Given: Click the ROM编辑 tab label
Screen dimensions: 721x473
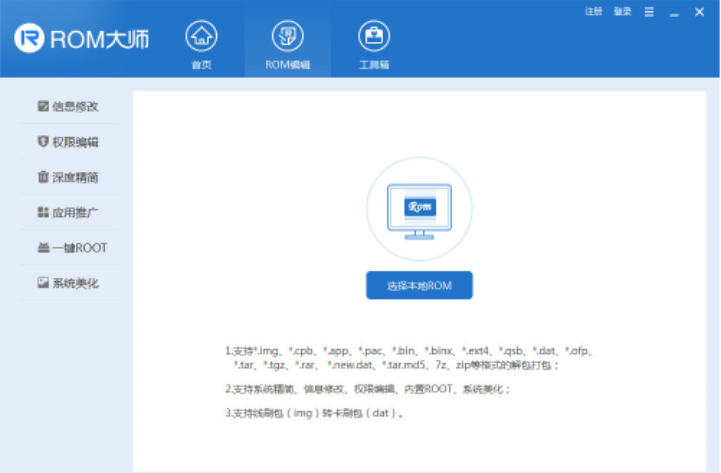Looking at the screenshot, I should (x=288, y=65).
